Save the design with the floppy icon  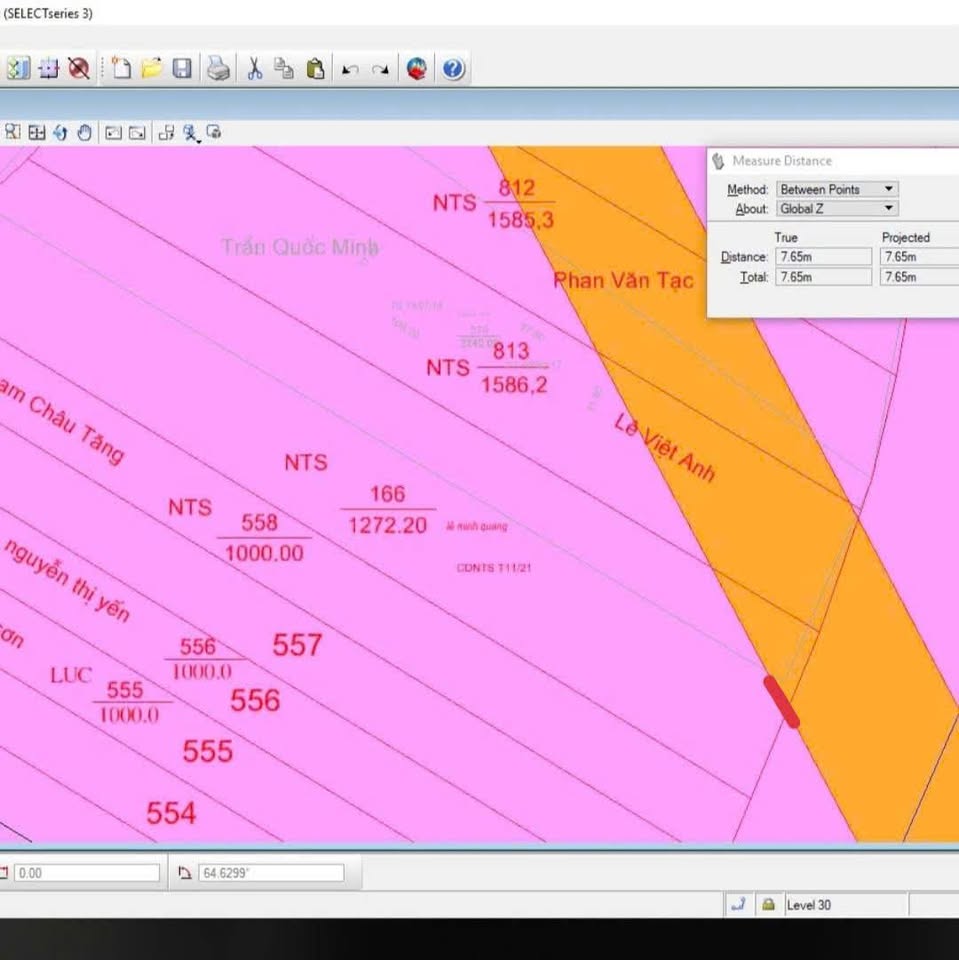pyautogui.click(x=182, y=69)
